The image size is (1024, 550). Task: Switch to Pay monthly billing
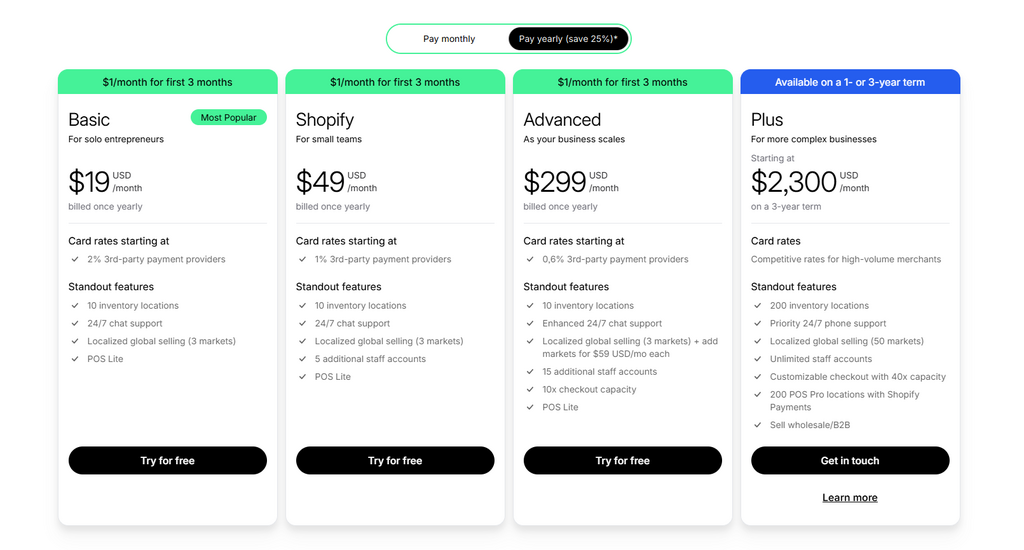pyautogui.click(x=449, y=39)
